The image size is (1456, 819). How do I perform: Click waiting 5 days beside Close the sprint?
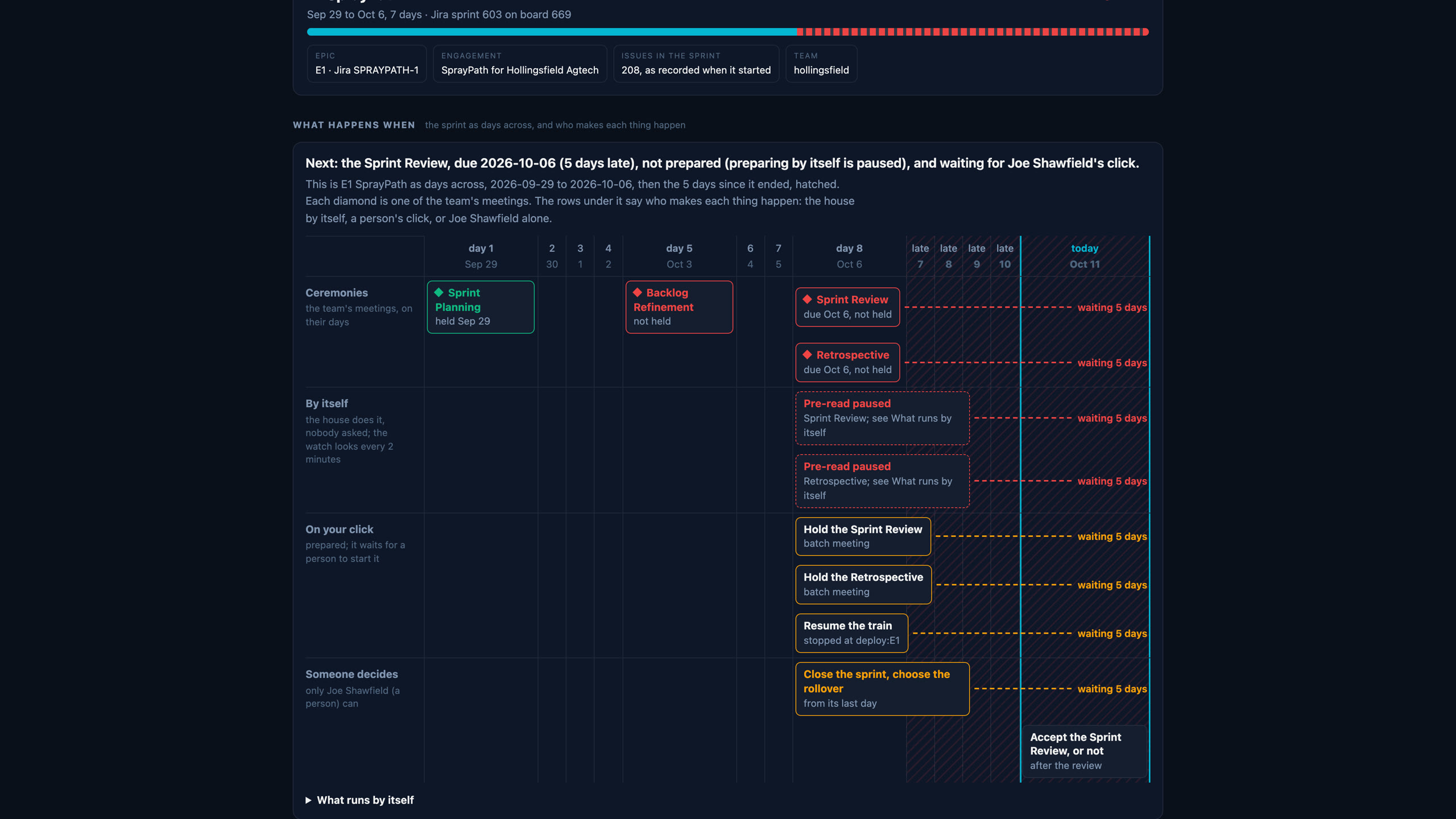click(1112, 688)
